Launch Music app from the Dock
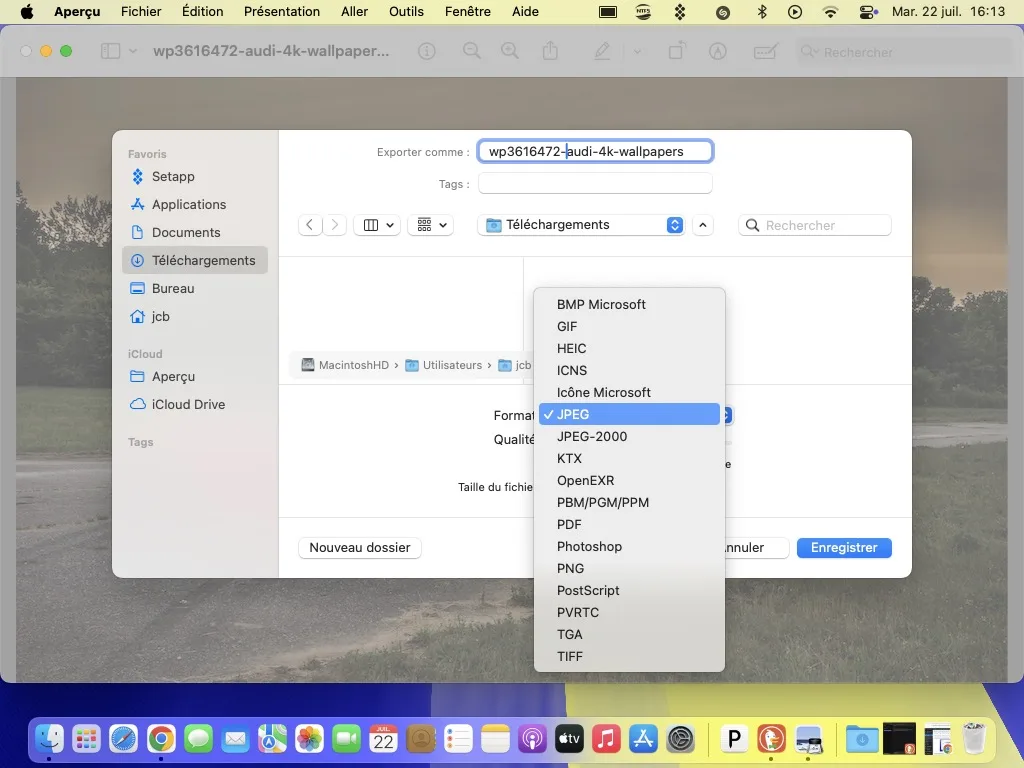 606,739
